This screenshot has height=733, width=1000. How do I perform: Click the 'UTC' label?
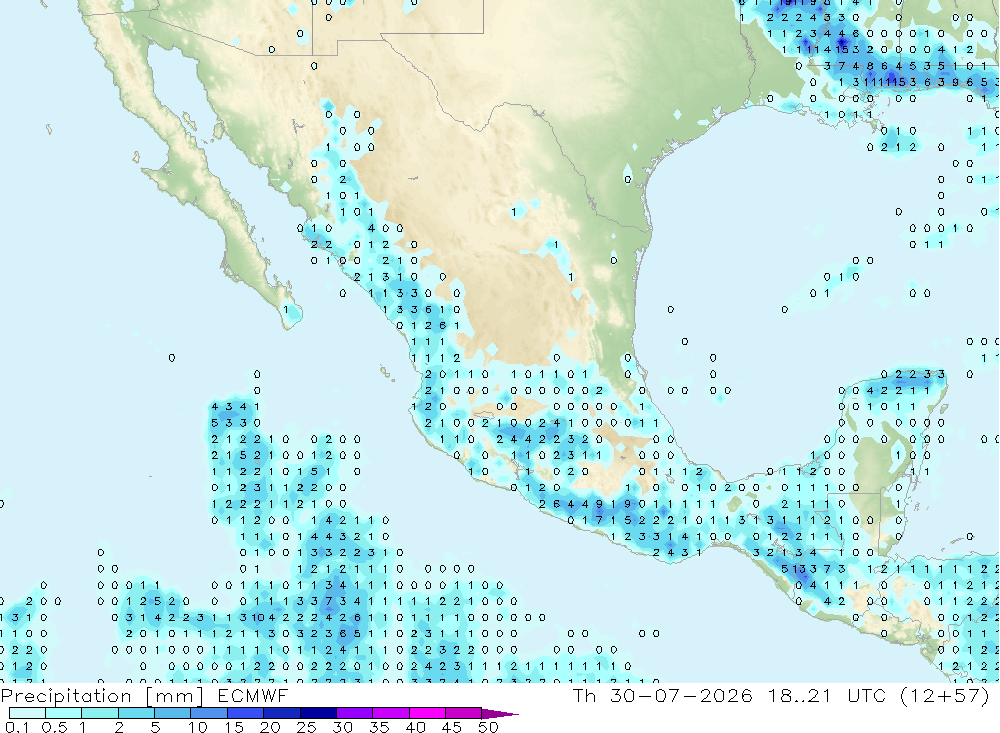(867, 695)
